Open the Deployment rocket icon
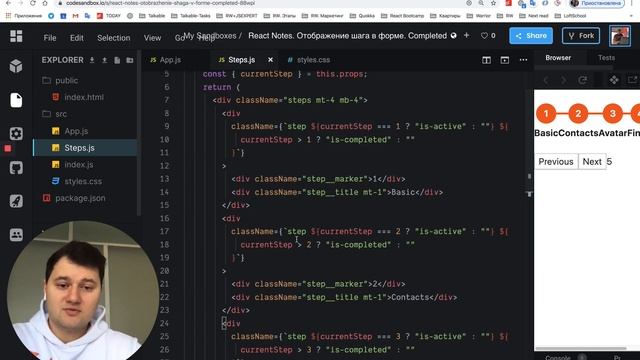Screen dimensions: 640x360 (16, 201)
